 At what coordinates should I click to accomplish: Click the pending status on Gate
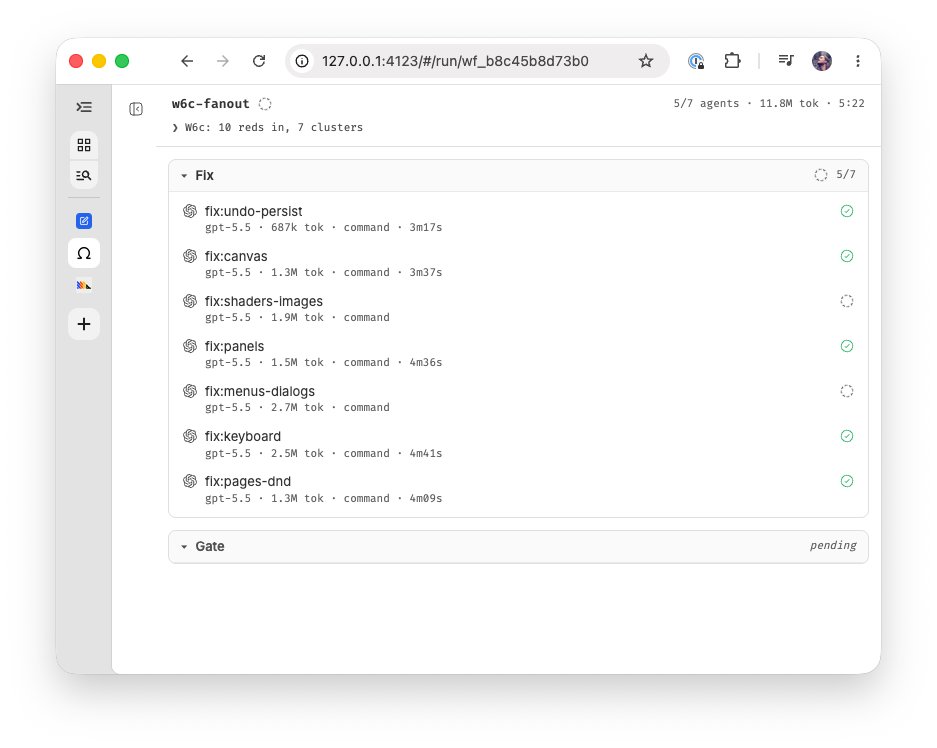[833, 545]
